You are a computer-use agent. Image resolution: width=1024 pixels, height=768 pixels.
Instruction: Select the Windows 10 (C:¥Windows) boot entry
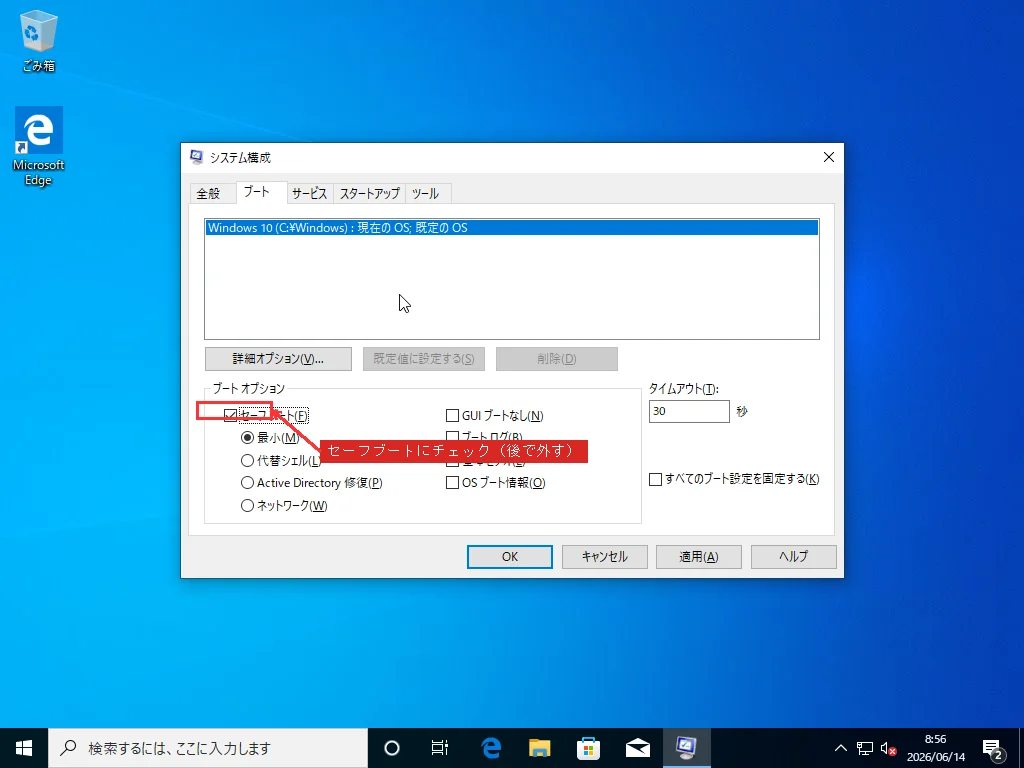[511, 228]
